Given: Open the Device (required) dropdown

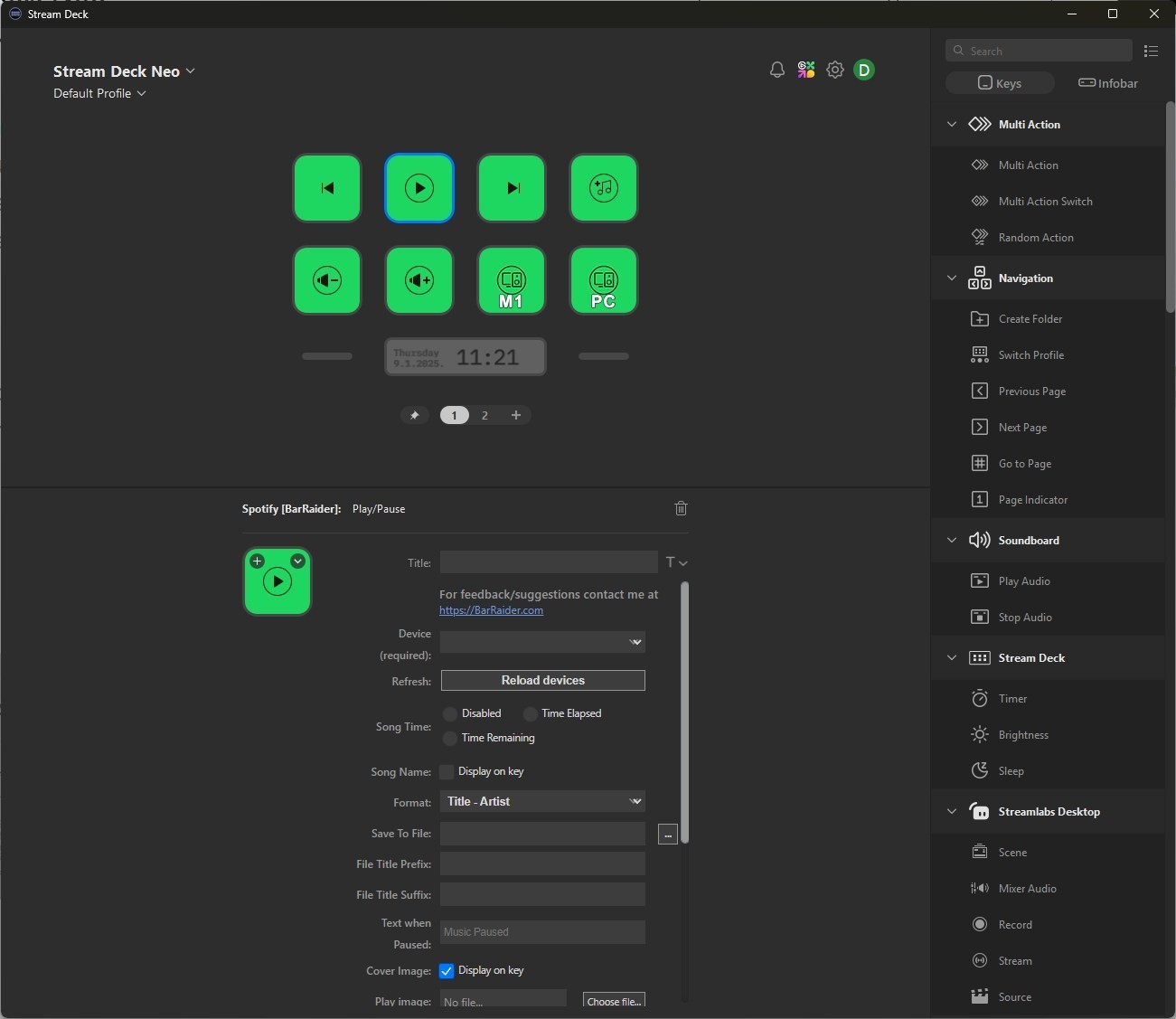Looking at the screenshot, I should (x=542, y=642).
